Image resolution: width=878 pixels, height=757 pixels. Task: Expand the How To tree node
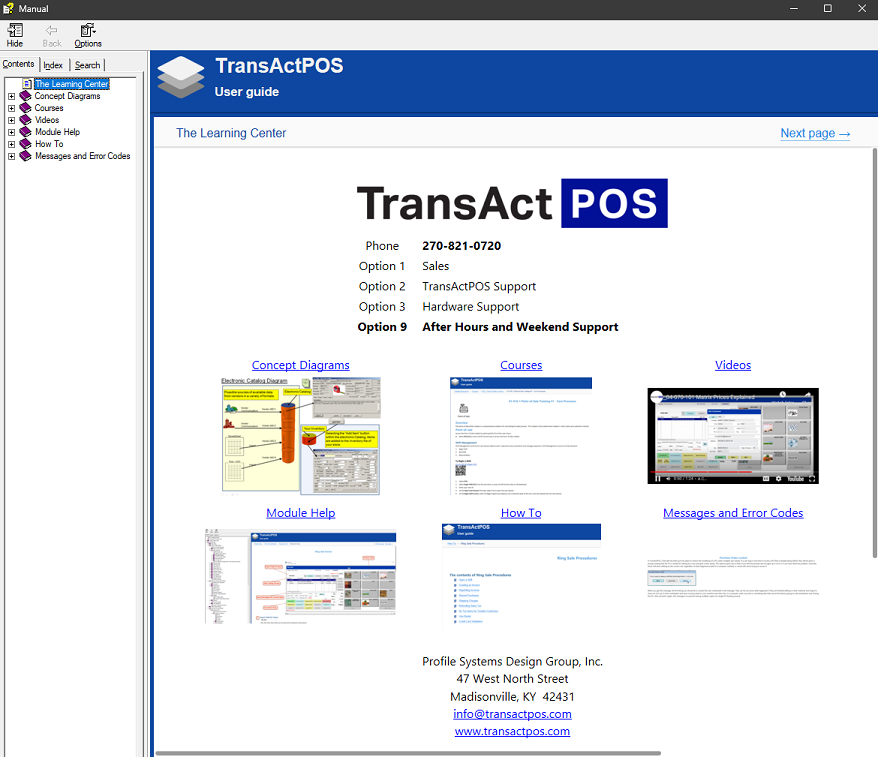[x=11, y=144]
